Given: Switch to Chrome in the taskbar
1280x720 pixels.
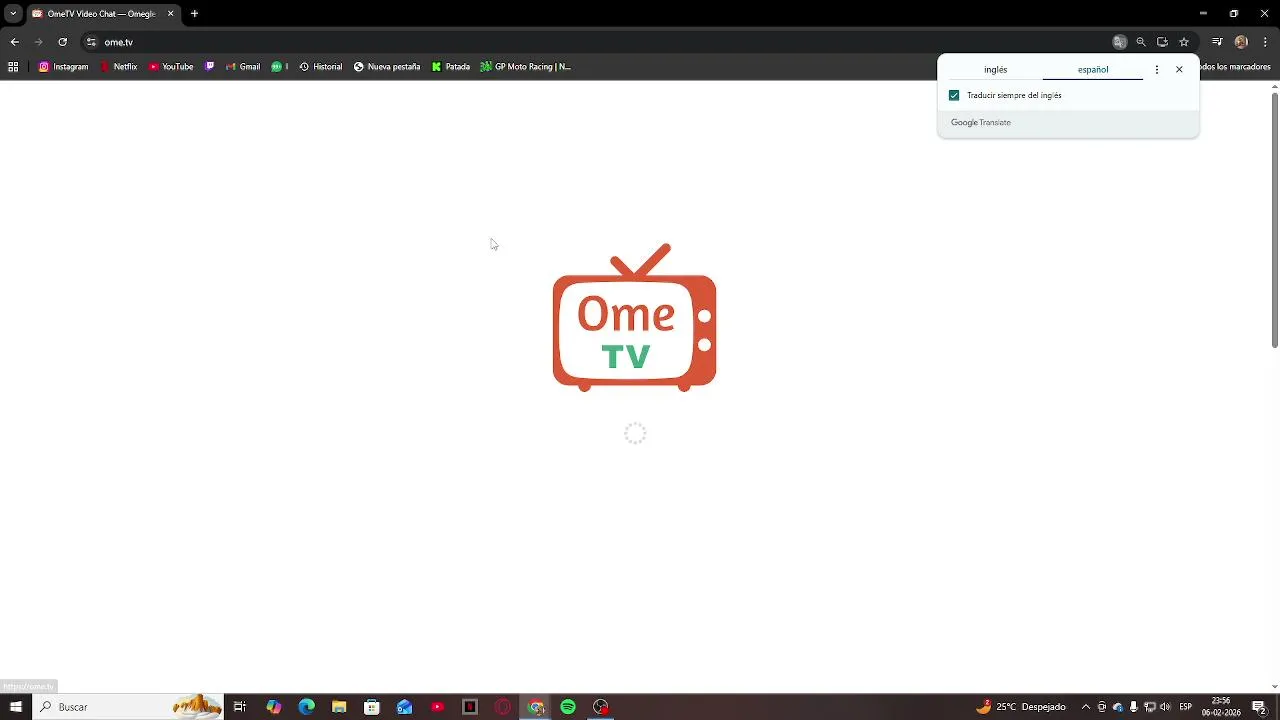Looking at the screenshot, I should pos(536,707).
